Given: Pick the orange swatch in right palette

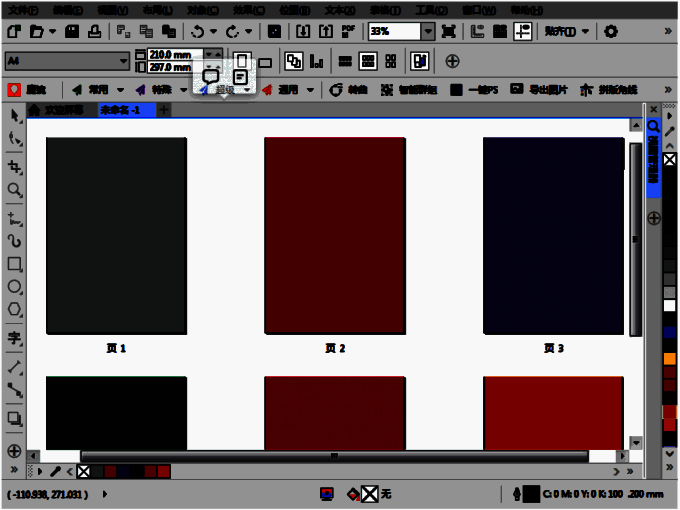Looking at the screenshot, I should (x=669, y=358).
